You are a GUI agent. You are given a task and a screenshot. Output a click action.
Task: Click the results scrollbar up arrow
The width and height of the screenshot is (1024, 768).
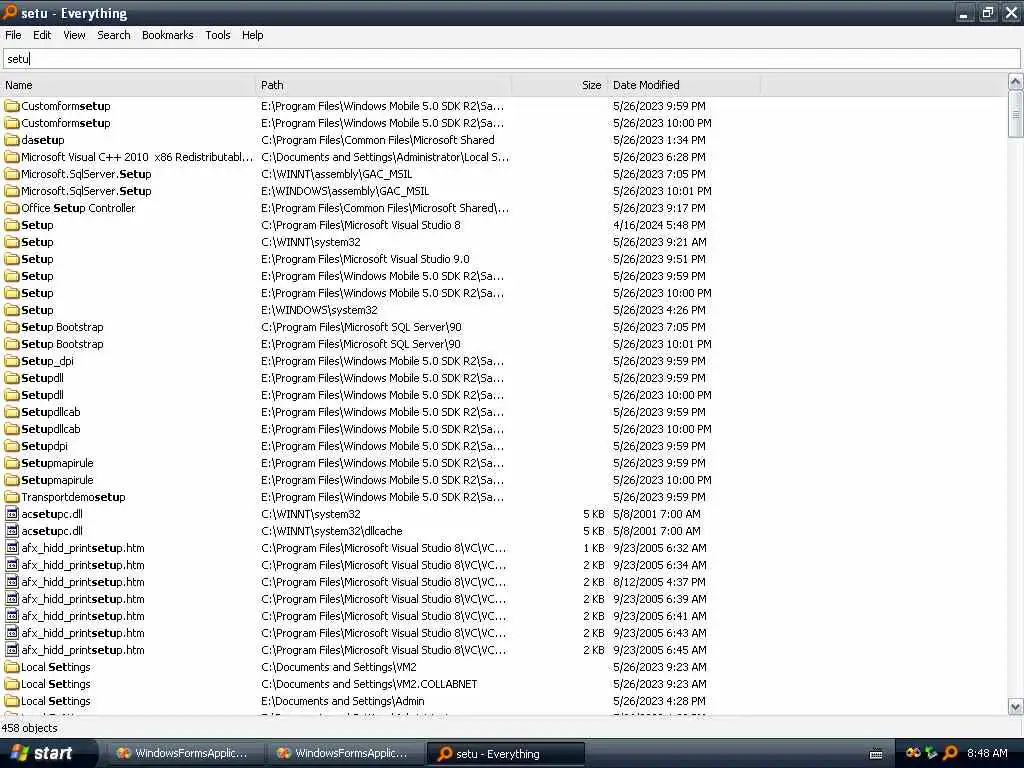(1015, 82)
